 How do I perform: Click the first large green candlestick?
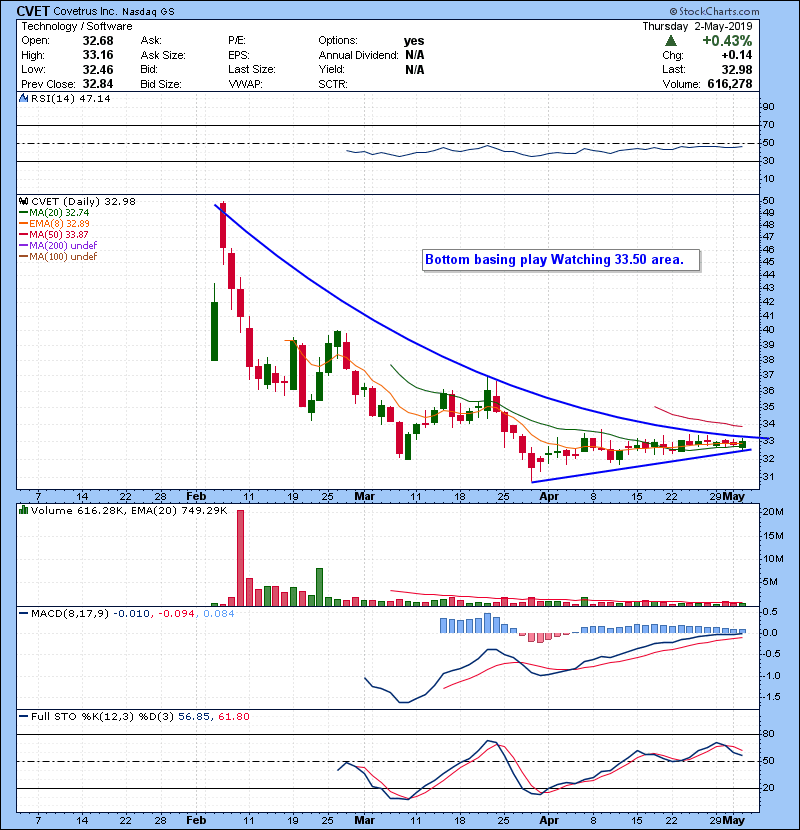pos(214,331)
